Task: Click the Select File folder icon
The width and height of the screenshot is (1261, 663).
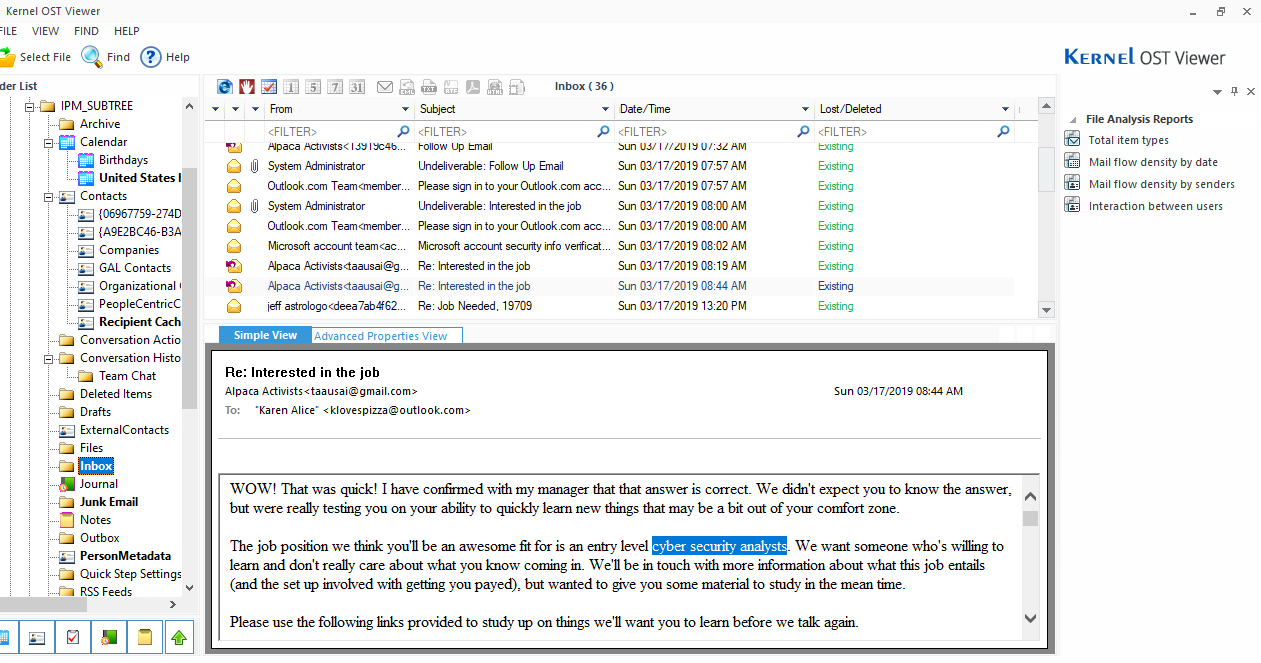Action: click(6, 57)
